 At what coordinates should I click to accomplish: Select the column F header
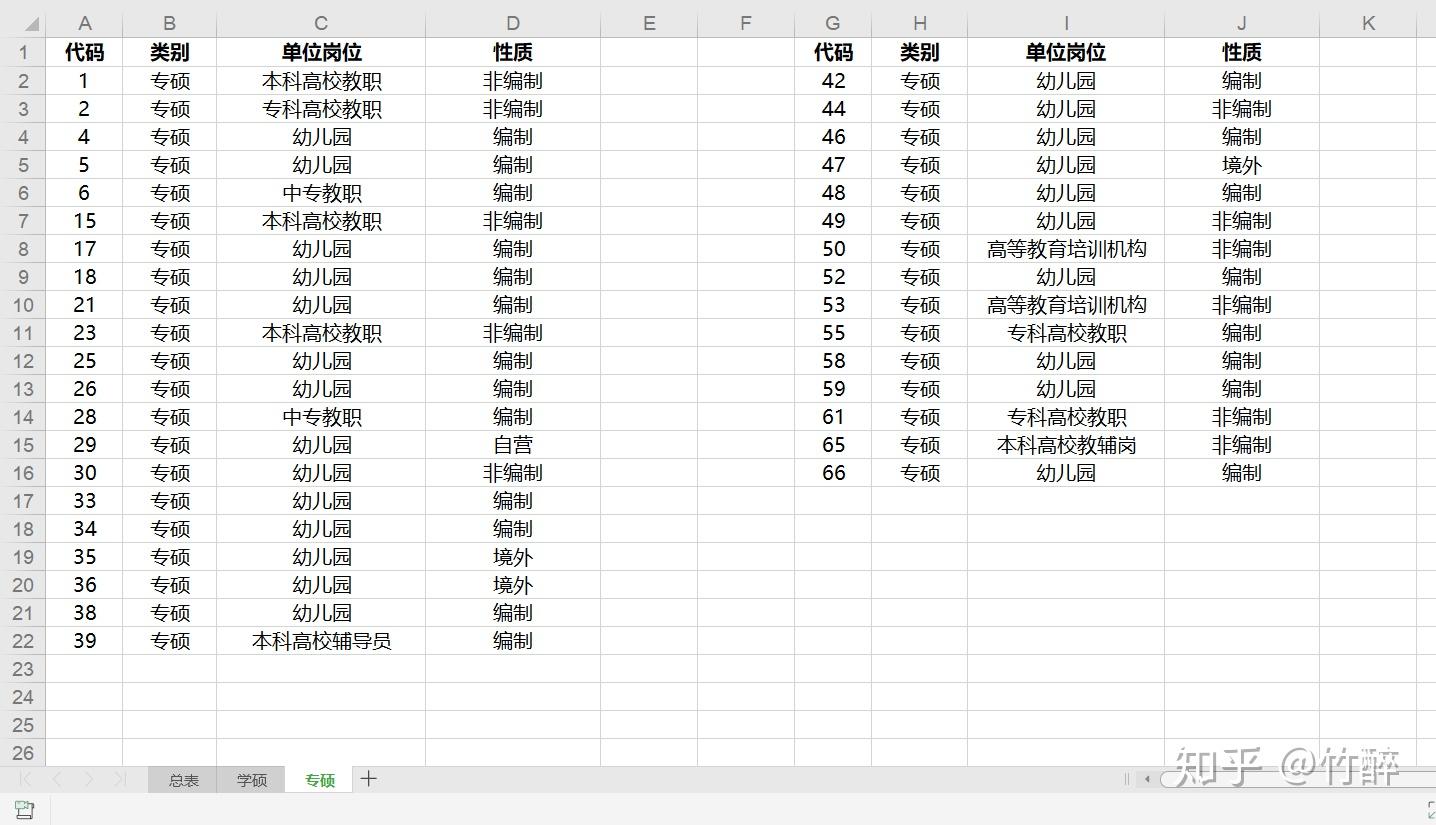746,24
